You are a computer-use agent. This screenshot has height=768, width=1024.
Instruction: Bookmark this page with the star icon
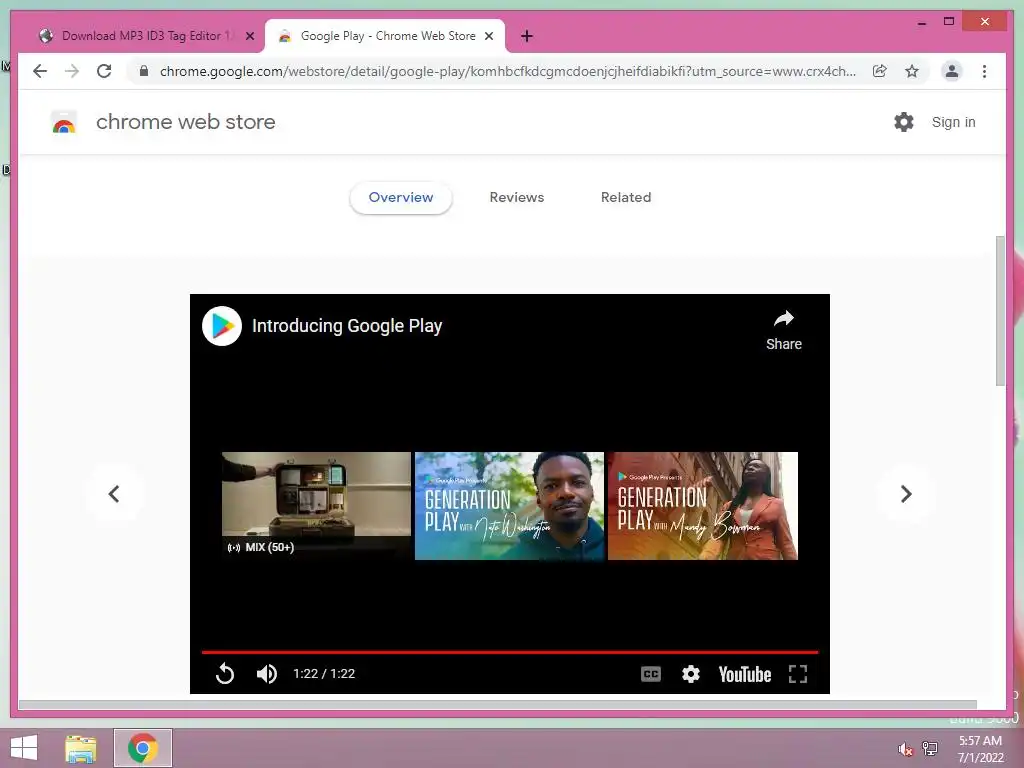[912, 71]
